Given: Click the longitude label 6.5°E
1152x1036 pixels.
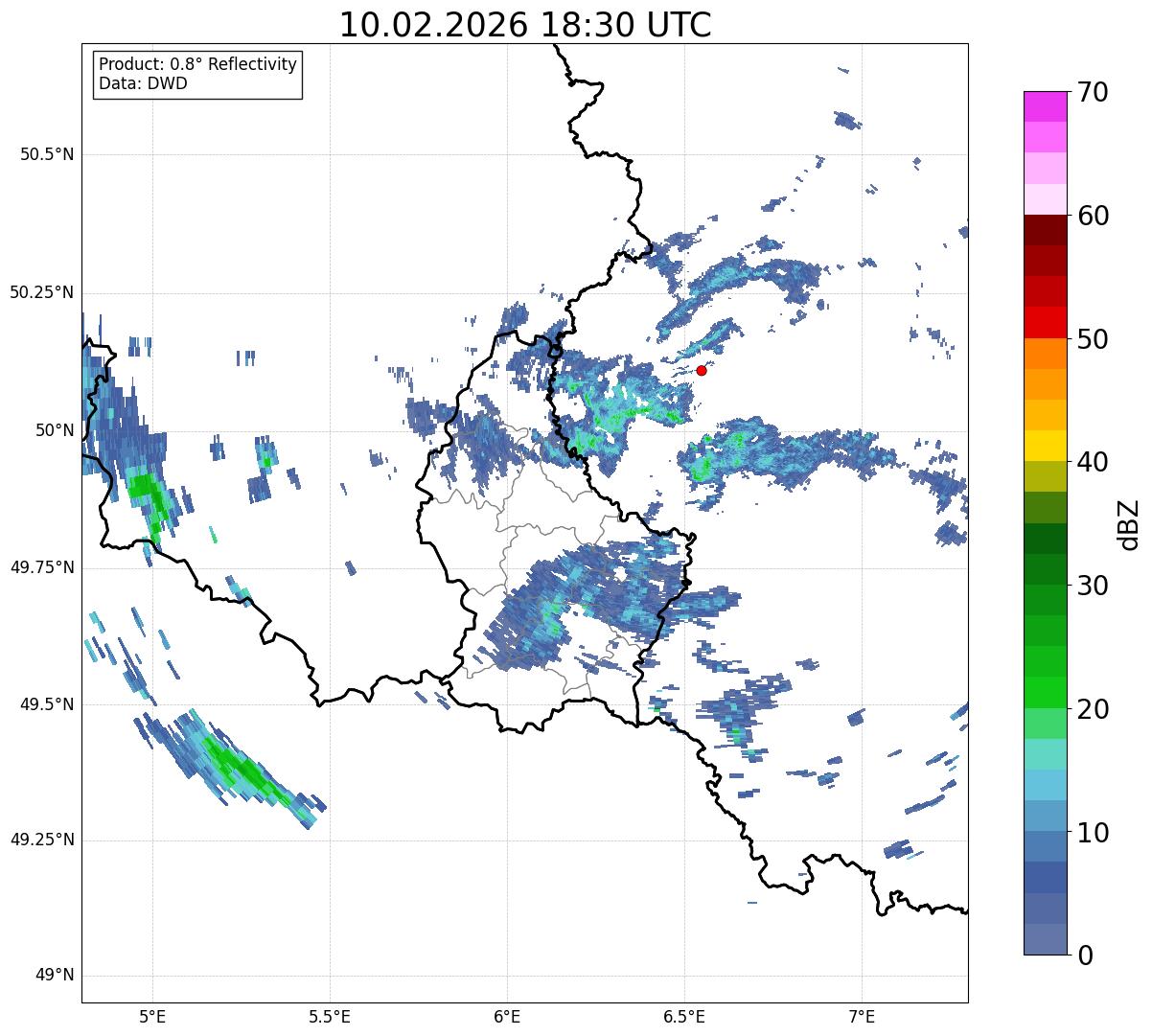Looking at the screenshot, I should pyautogui.click(x=684, y=1016).
